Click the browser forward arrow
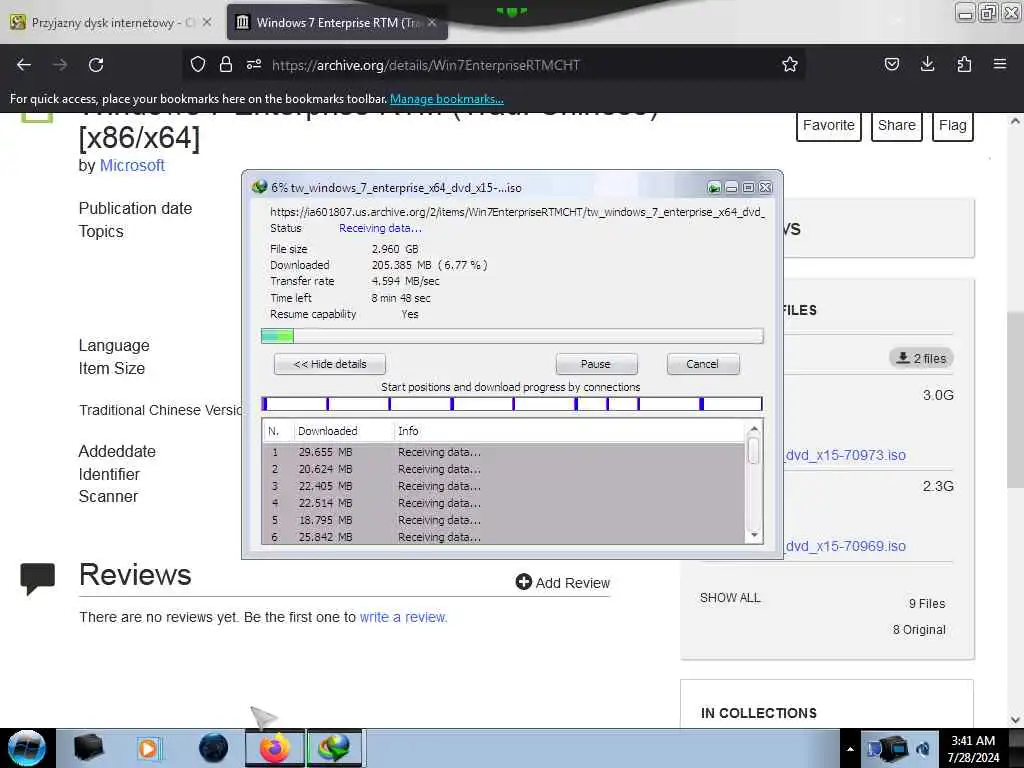1024x768 pixels. tap(60, 65)
